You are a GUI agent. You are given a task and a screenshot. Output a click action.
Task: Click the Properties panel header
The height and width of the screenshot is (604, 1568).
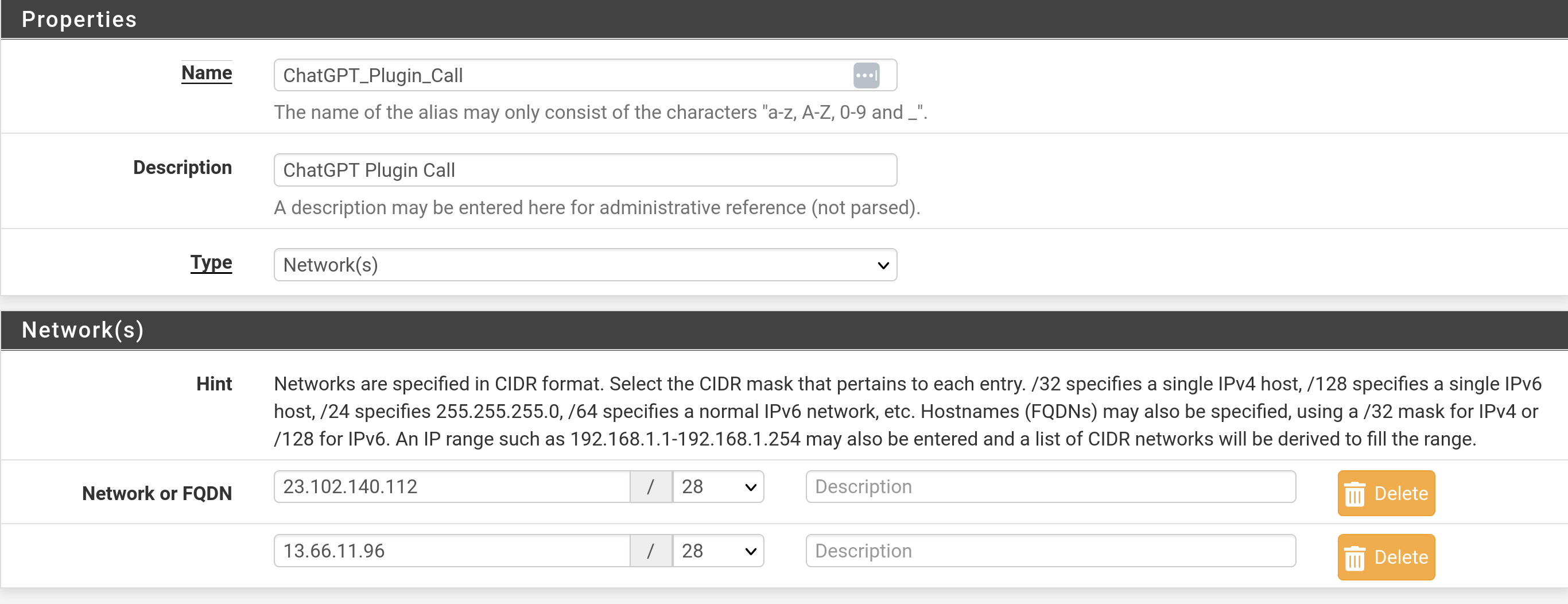coord(784,20)
